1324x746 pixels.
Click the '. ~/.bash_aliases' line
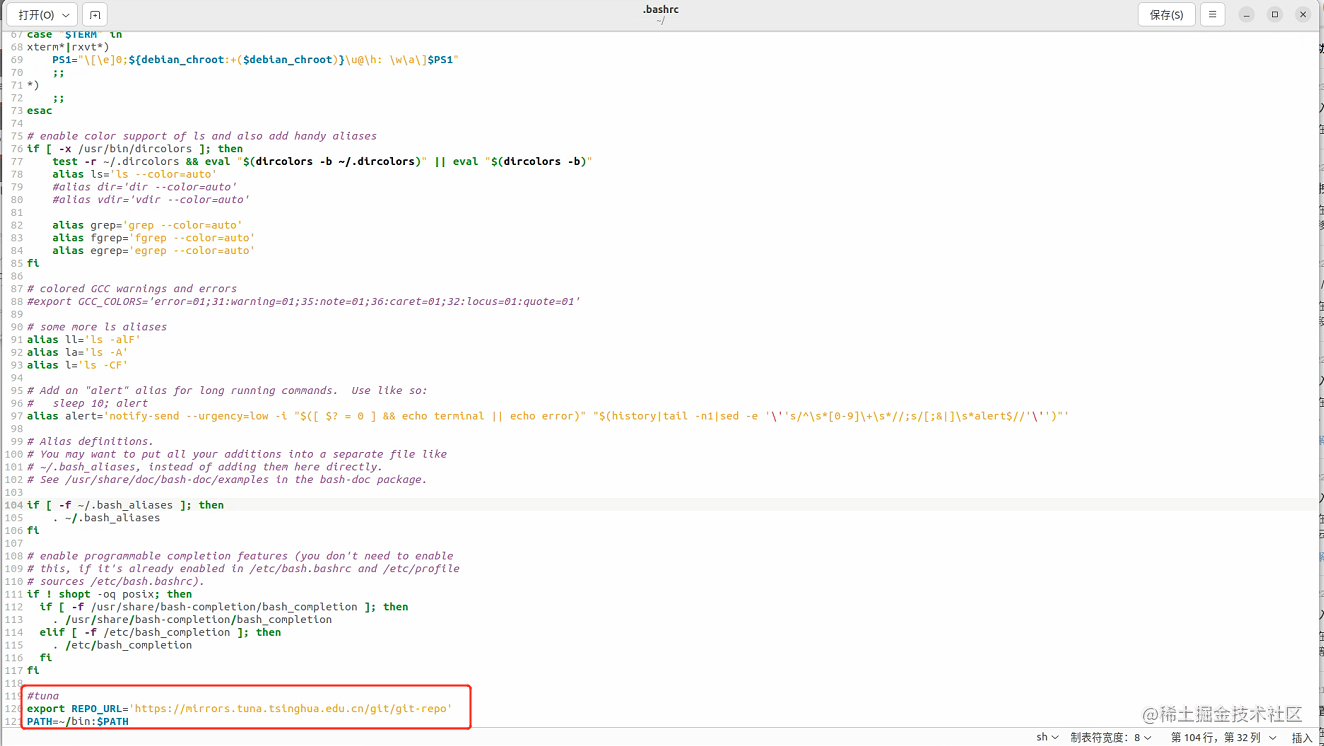(x=106, y=518)
